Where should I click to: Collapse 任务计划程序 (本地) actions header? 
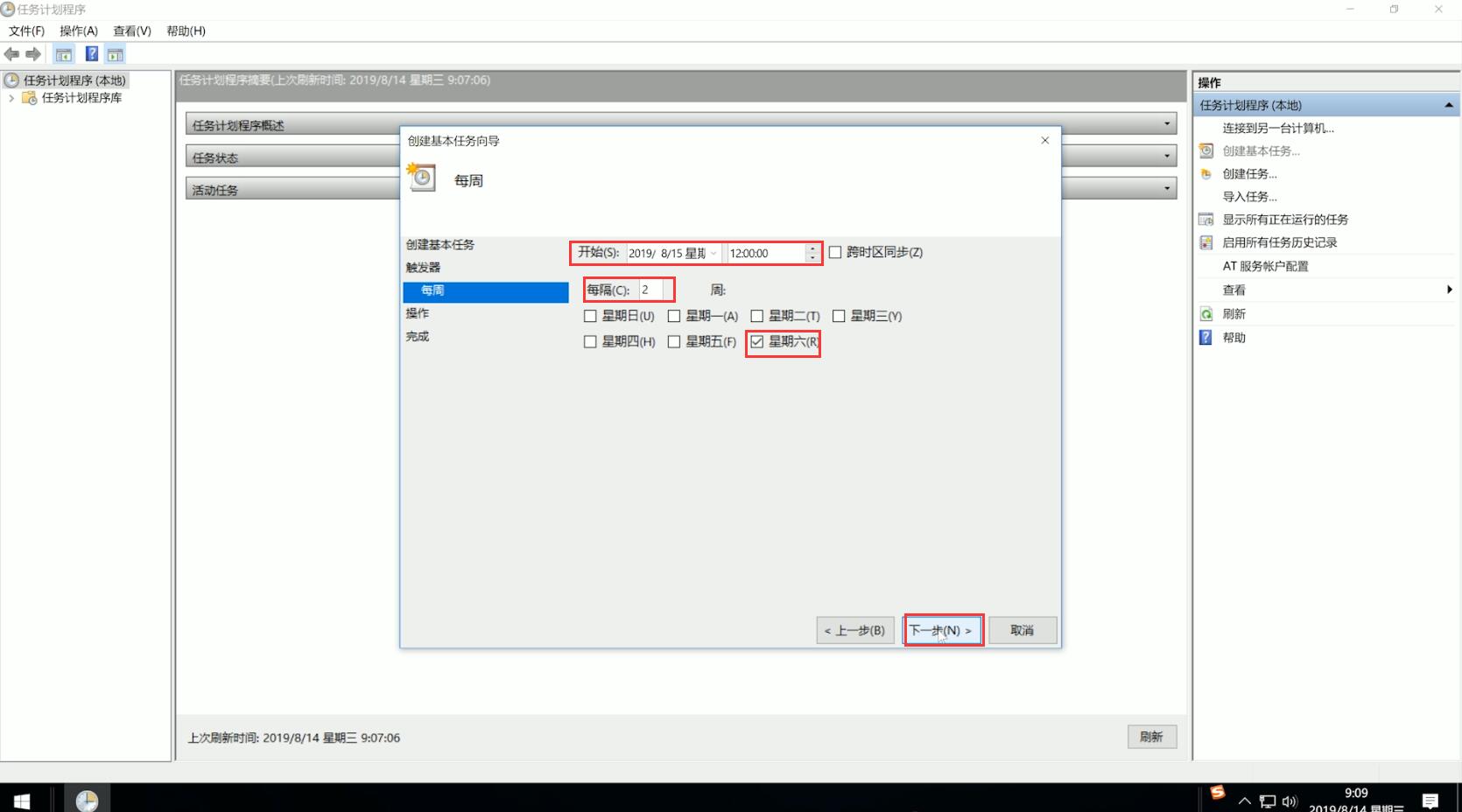pyautogui.click(x=1448, y=105)
